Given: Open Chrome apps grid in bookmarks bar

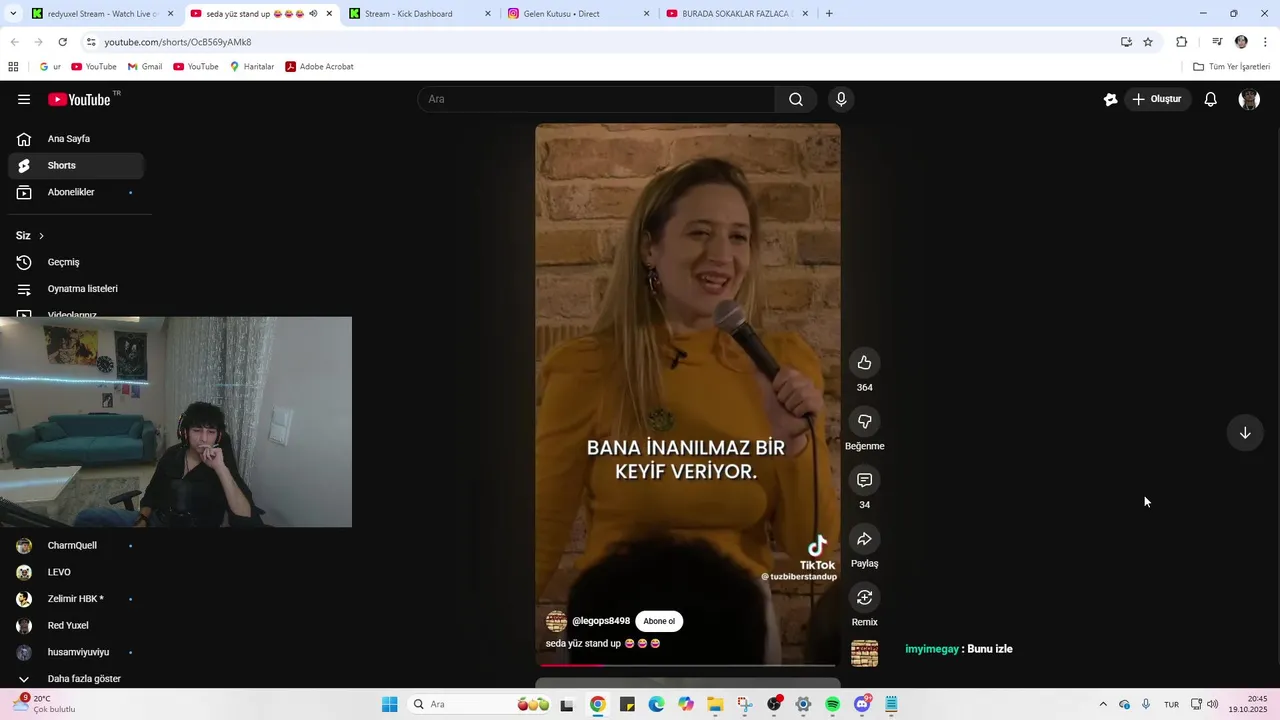Looking at the screenshot, I should [x=13, y=67].
